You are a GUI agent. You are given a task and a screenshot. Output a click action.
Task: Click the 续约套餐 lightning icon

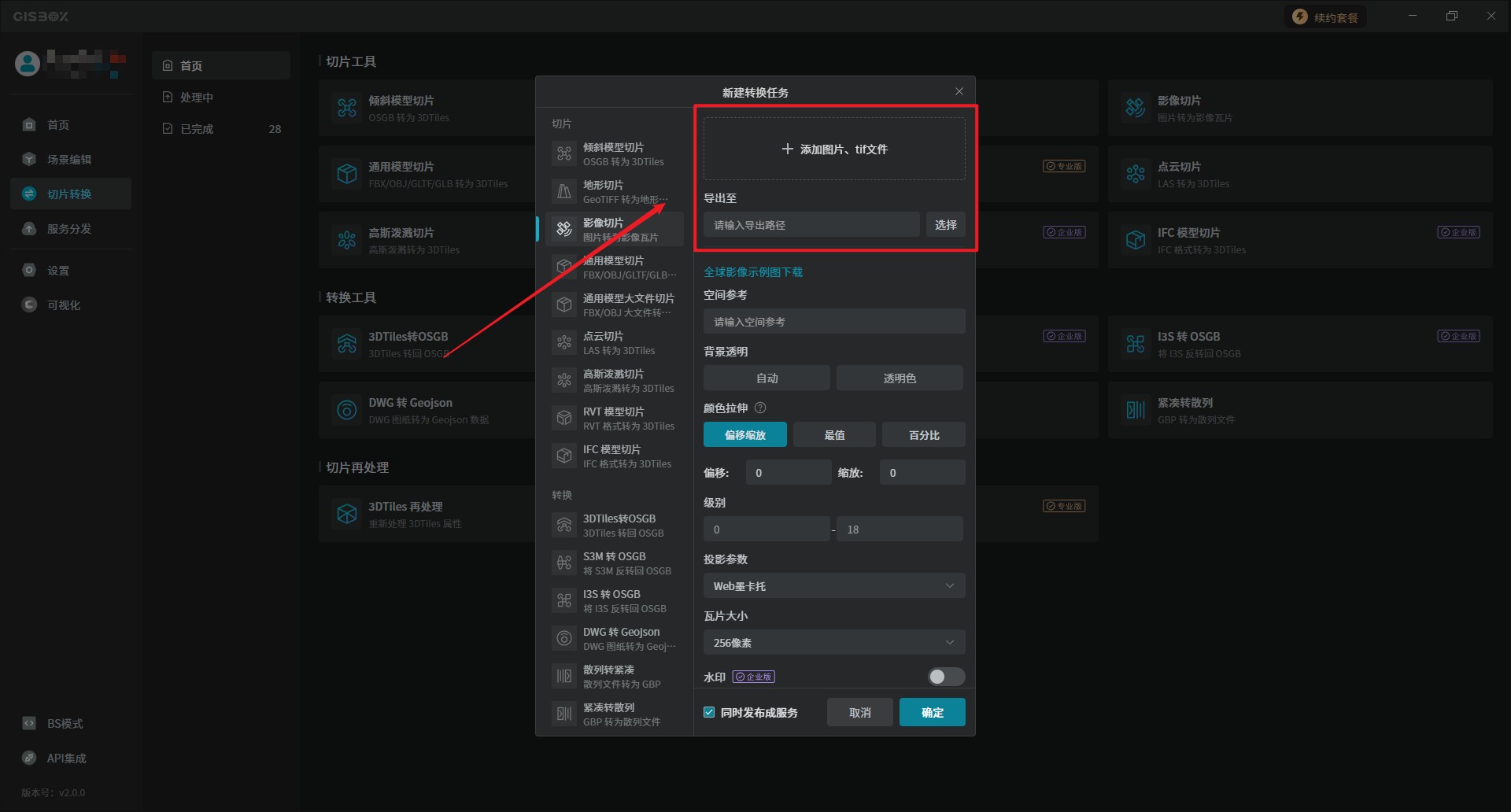1300,17
